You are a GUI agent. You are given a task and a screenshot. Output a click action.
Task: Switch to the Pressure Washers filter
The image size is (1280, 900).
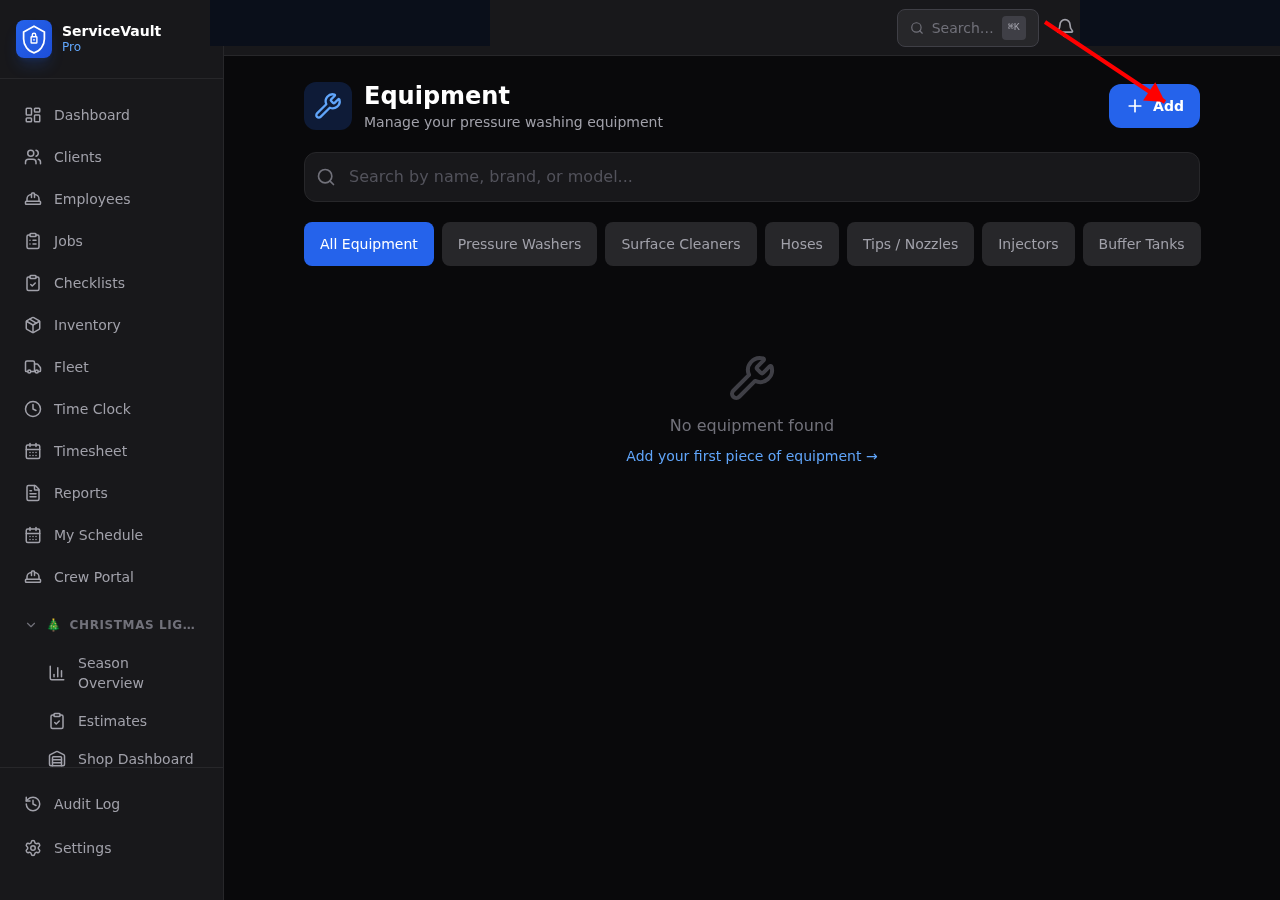[519, 244]
